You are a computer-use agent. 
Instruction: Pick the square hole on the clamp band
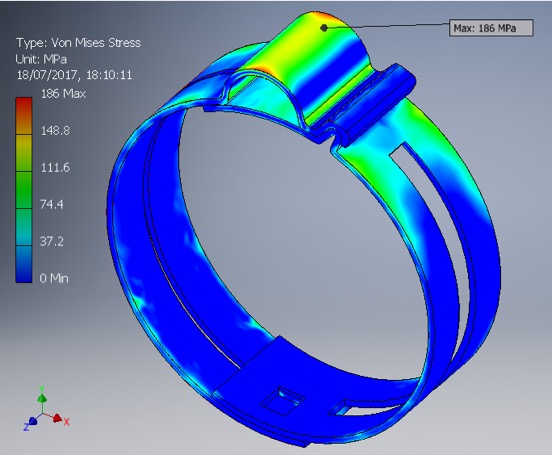[282, 400]
